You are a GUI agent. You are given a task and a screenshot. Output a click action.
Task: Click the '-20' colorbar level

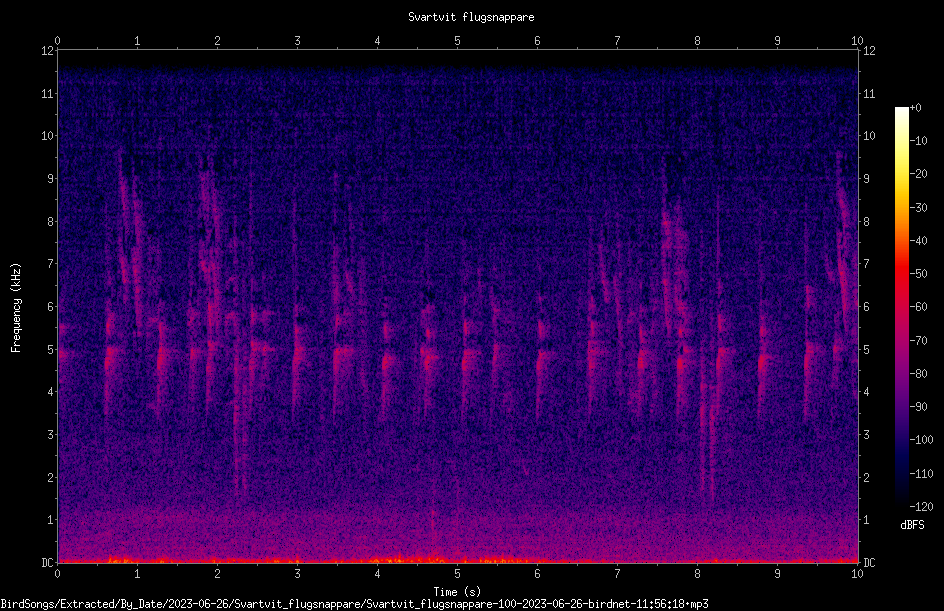click(x=918, y=174)
